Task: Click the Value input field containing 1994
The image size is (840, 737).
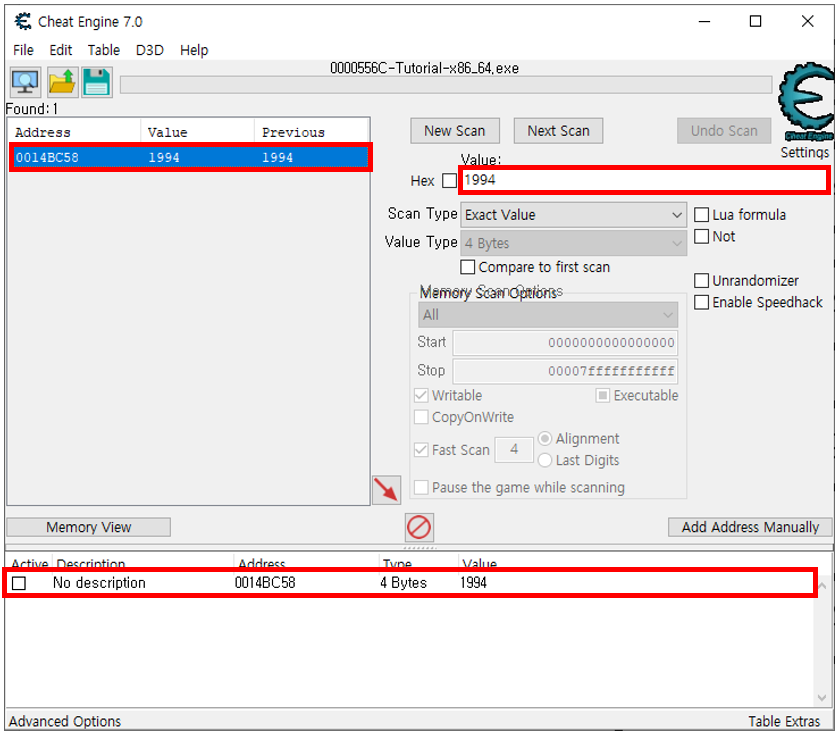Action: tap(644, 180)
